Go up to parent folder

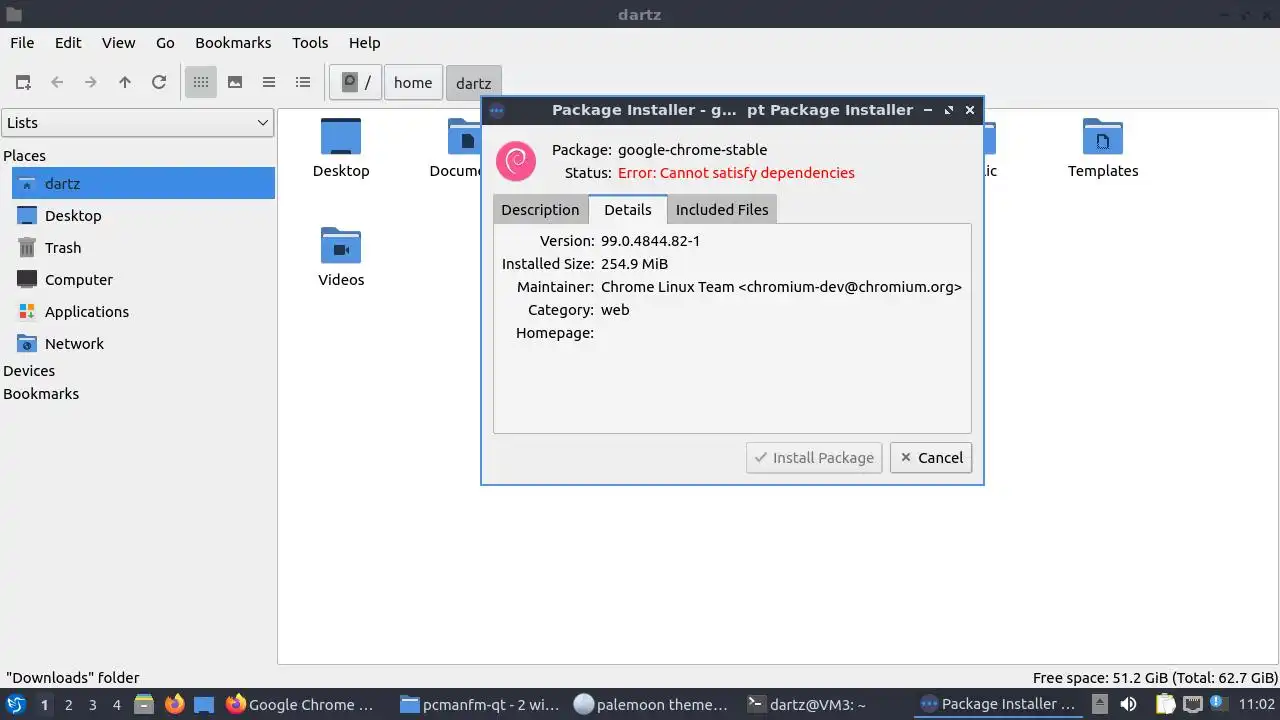pos(125,82)
